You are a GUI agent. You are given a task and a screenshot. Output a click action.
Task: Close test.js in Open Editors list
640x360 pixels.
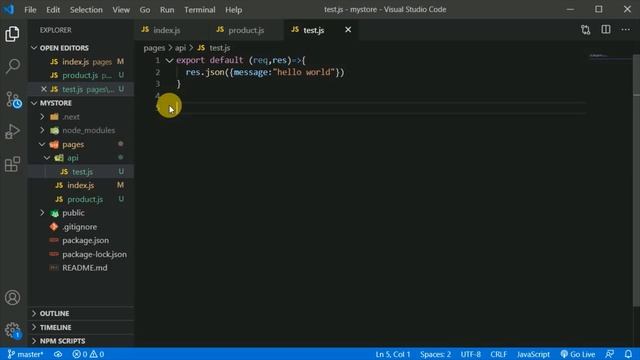[44, 89]
